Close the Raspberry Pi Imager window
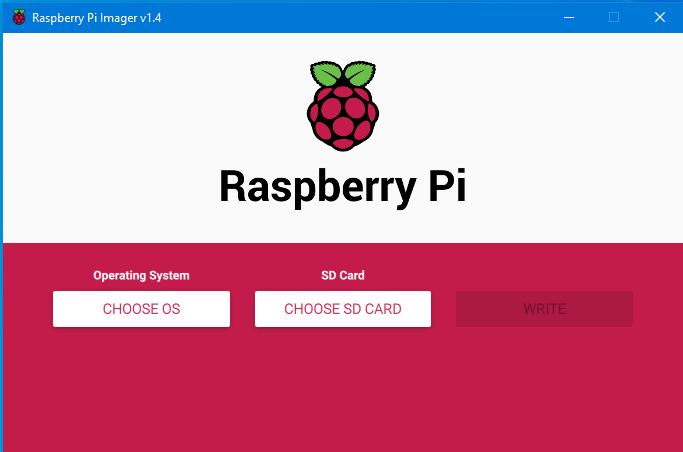The image size is (683, 452). click(660, 17)
